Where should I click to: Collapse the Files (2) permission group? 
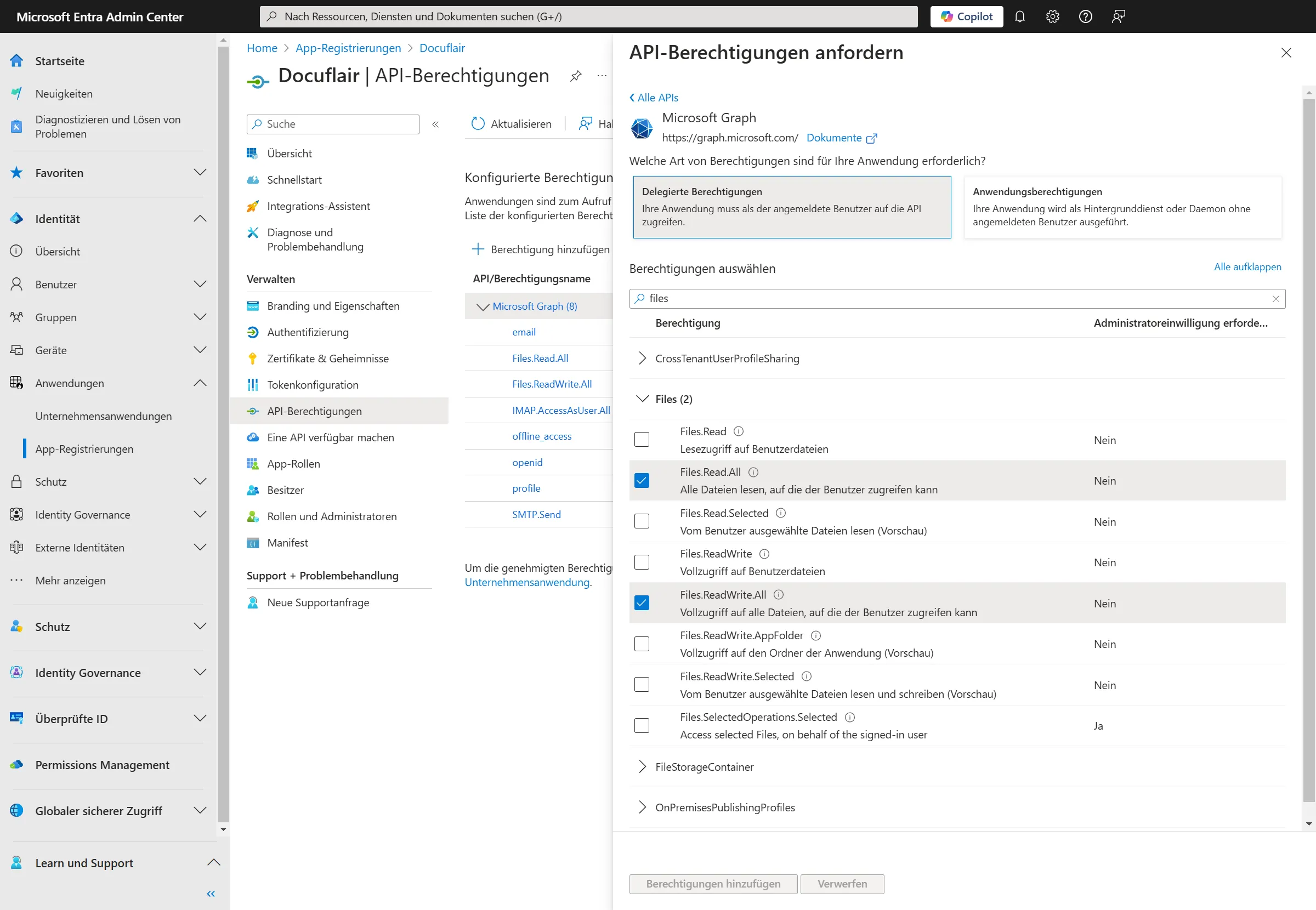pyautogui.click(x=642, y=399)
